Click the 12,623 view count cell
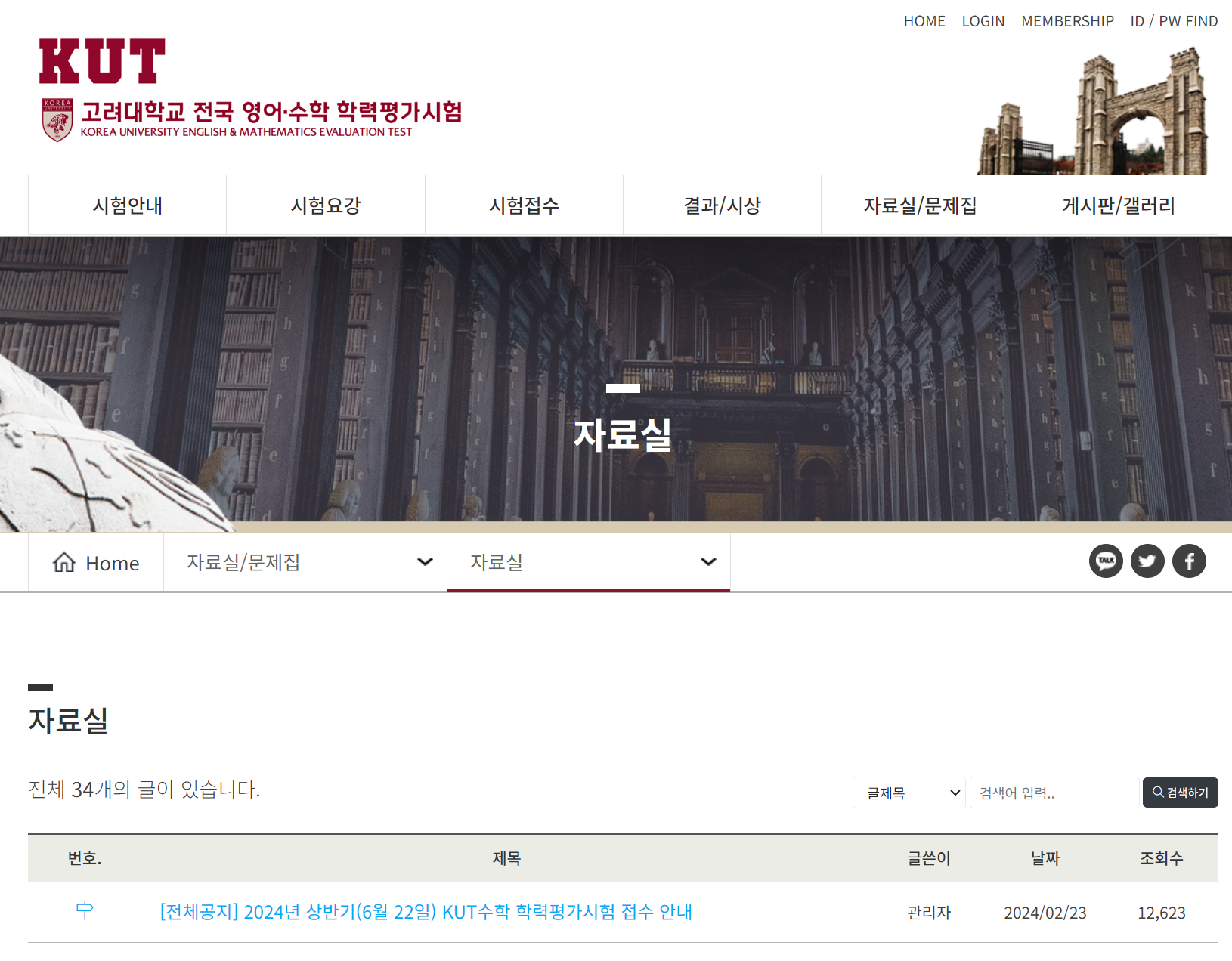This screenshot has height=961, width=1232. click(1162, 913)
